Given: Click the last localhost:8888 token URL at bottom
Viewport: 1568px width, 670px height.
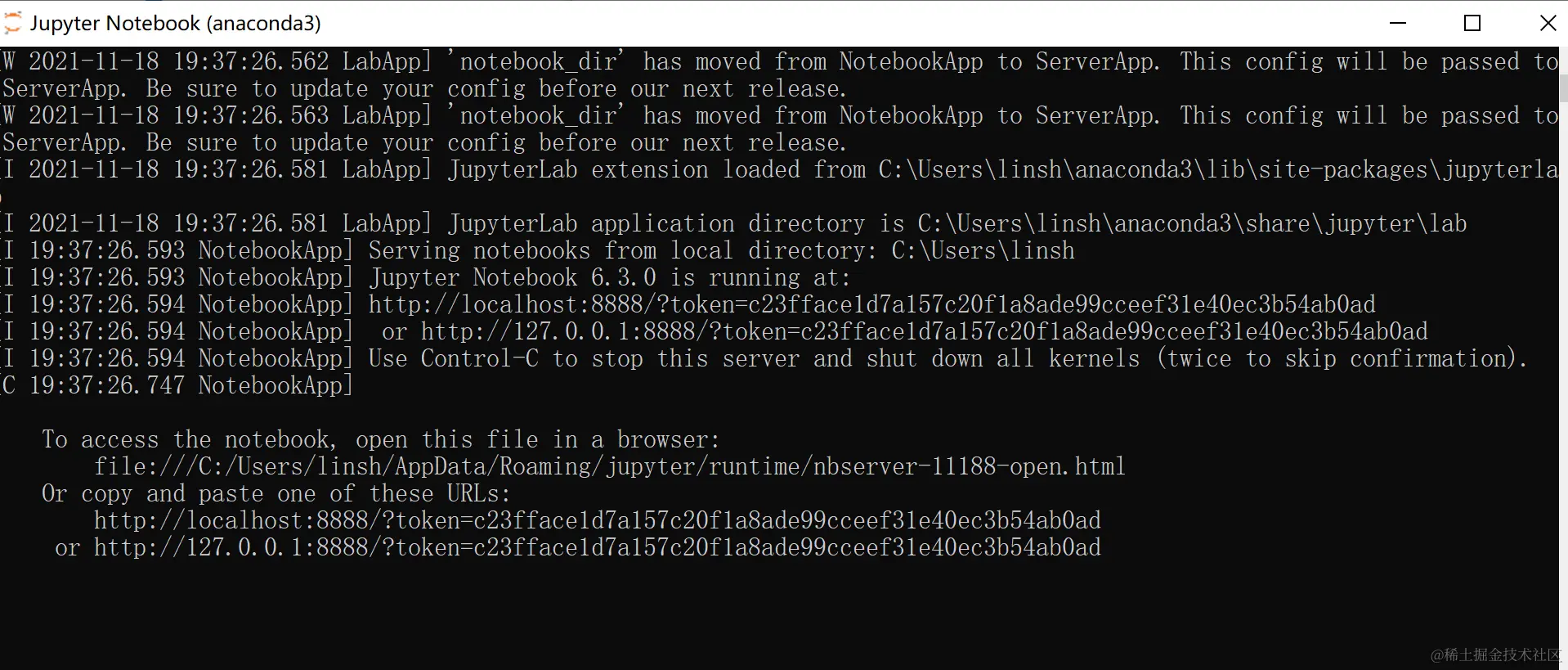Looking at the screenshot, I should coord(597,520).
